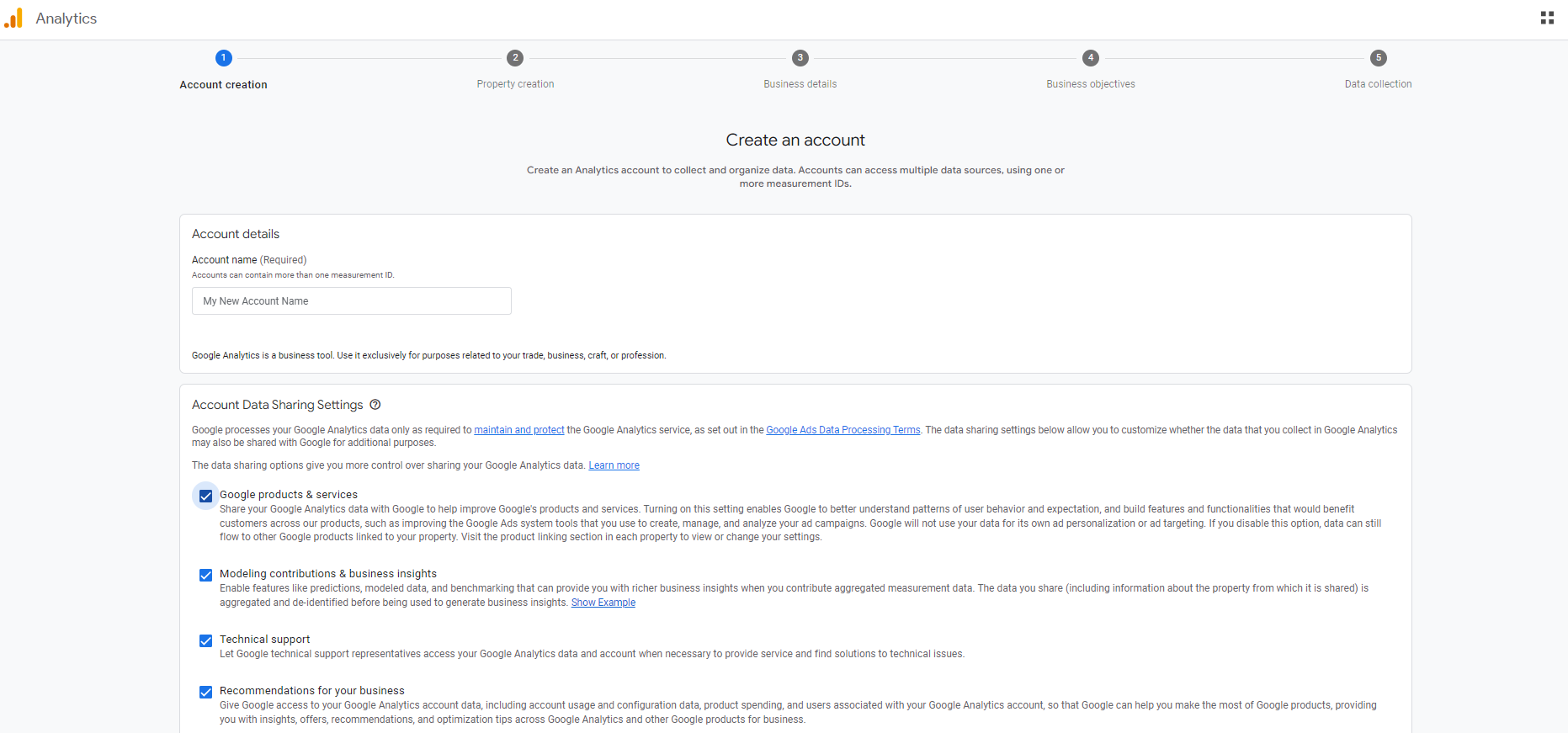
Task: Disable the Technical support checkbox
Action: tap(205, 640)
